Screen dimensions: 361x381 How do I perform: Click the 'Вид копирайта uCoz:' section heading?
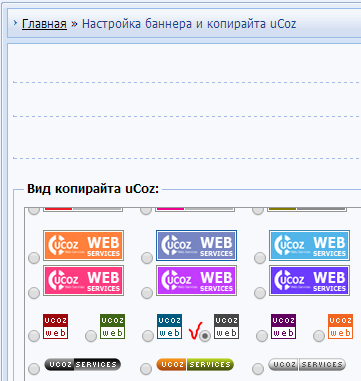tap(93, 189)
